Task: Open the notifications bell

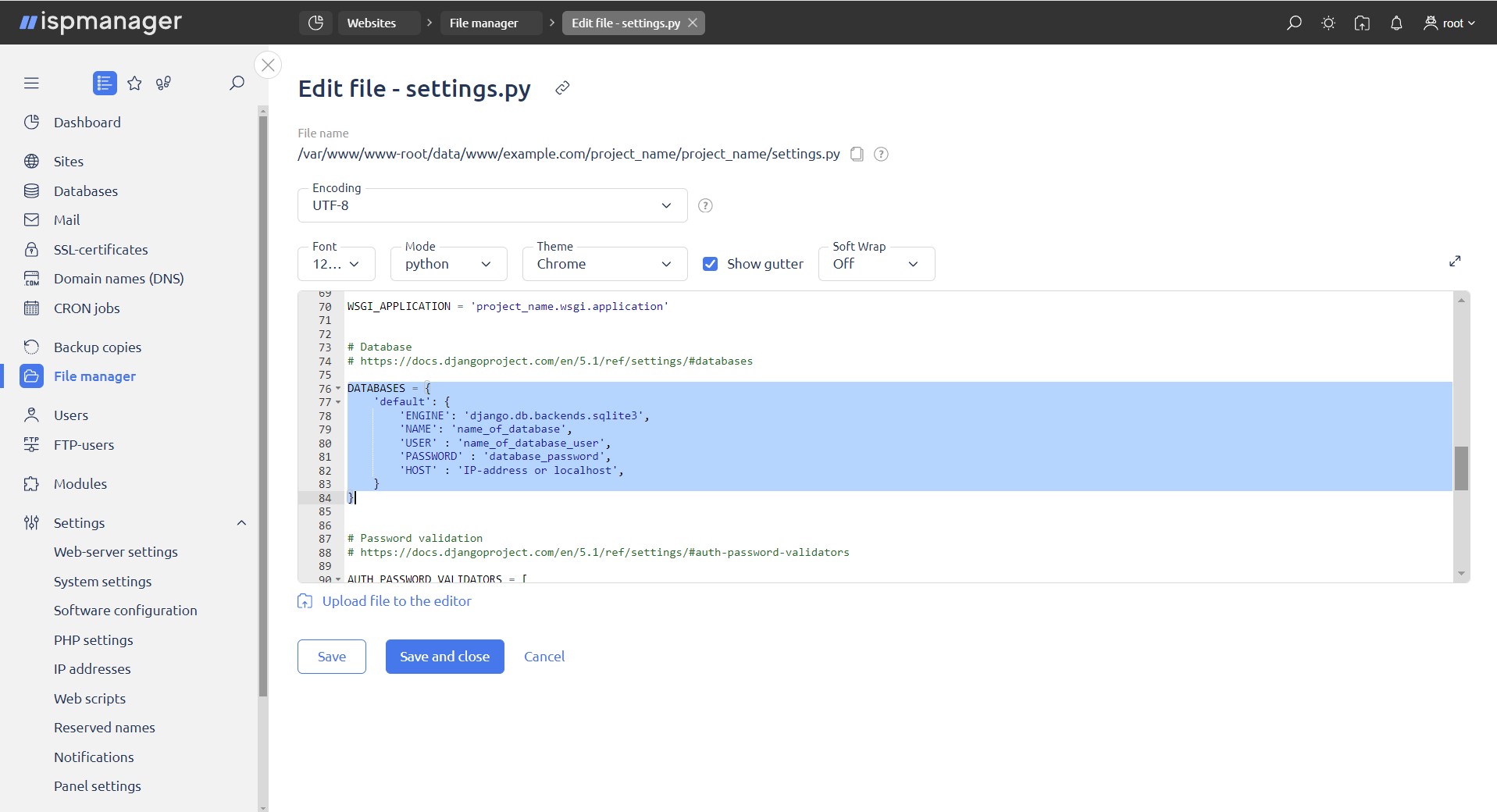Action: [1396, 23]
